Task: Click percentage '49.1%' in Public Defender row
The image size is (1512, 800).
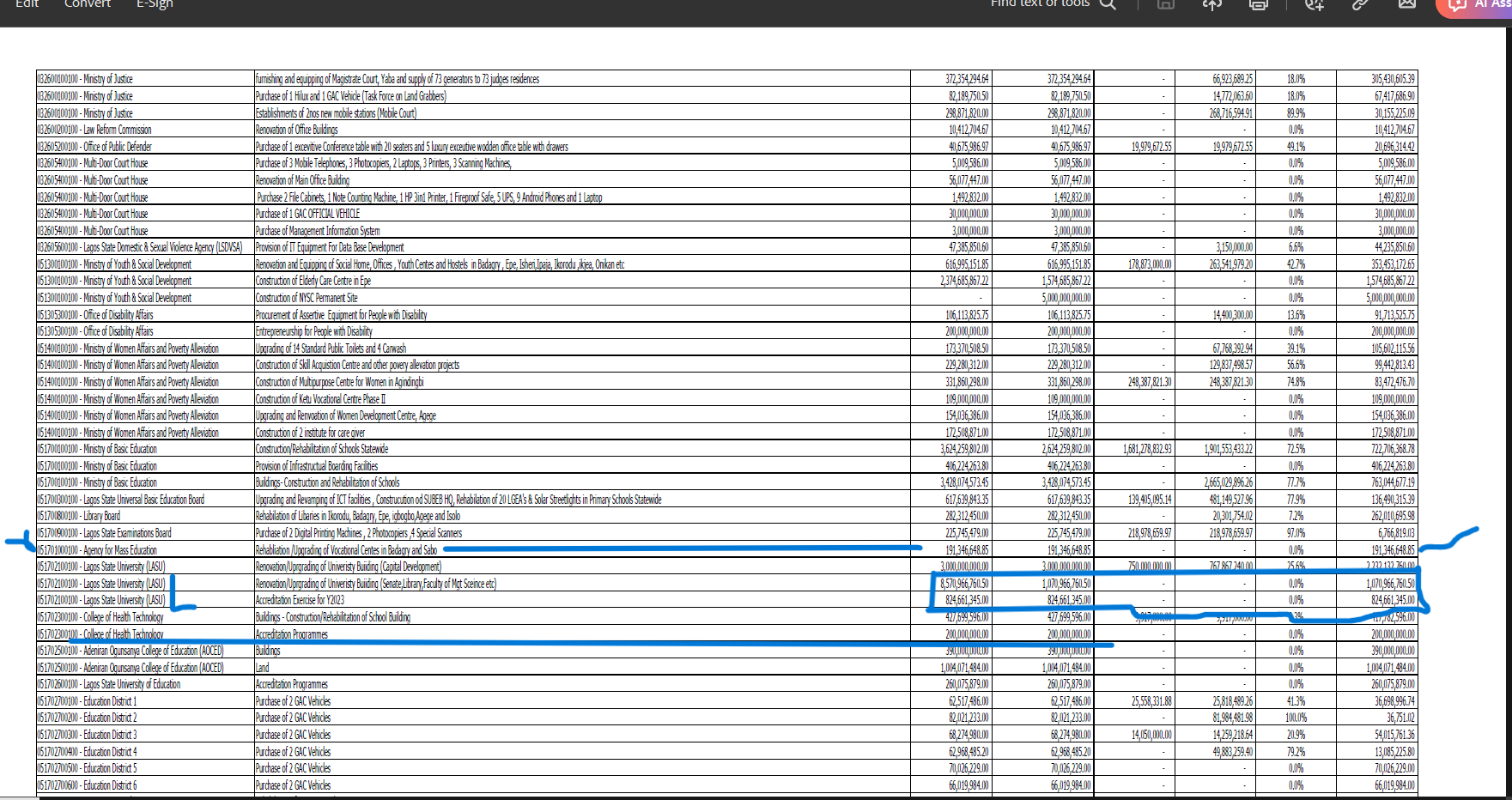Action: click(x=1296, y=147)
